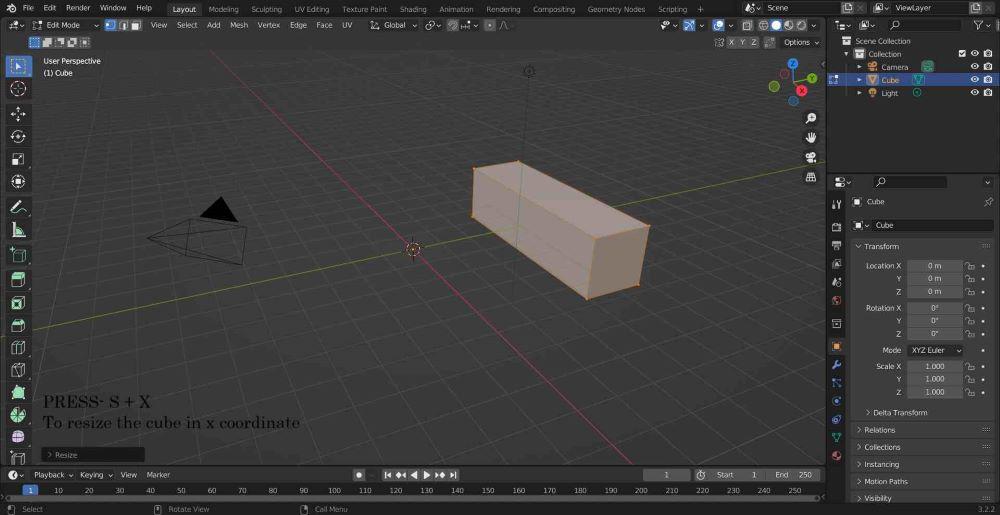Toggle Camera visibility eye icon
This screenshot has height=515, width=1000.
tap(974, 67)
